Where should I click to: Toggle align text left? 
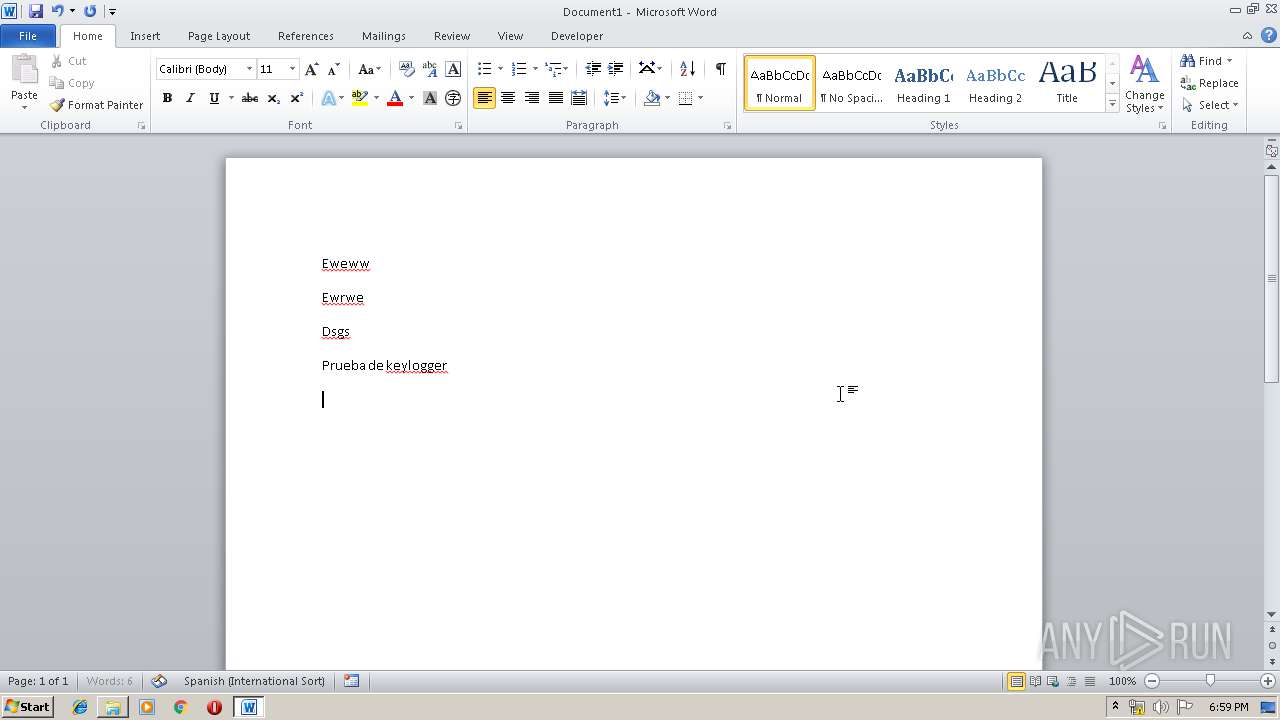click(x=485, y=98)
